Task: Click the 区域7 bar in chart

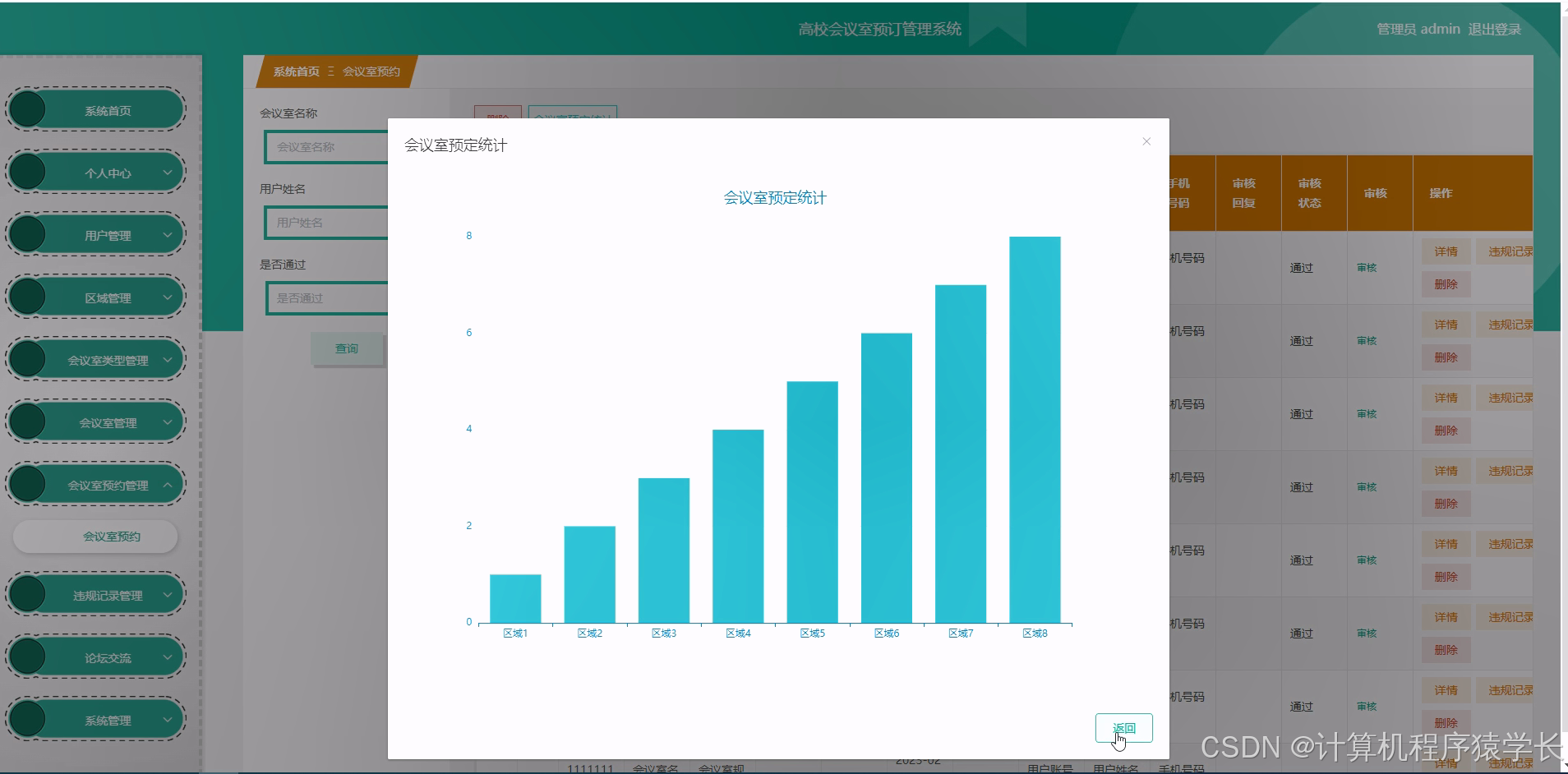Action: click(x=961, y=454)
